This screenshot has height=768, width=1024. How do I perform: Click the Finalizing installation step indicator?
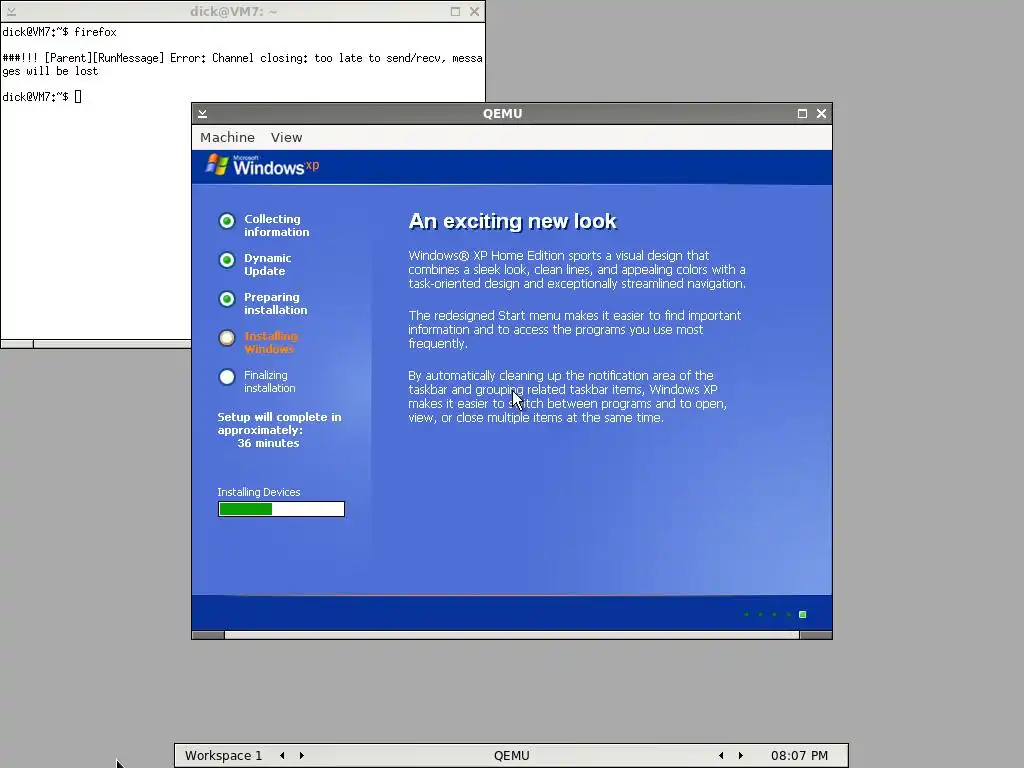pyautogui.click(x=227, y=377)
